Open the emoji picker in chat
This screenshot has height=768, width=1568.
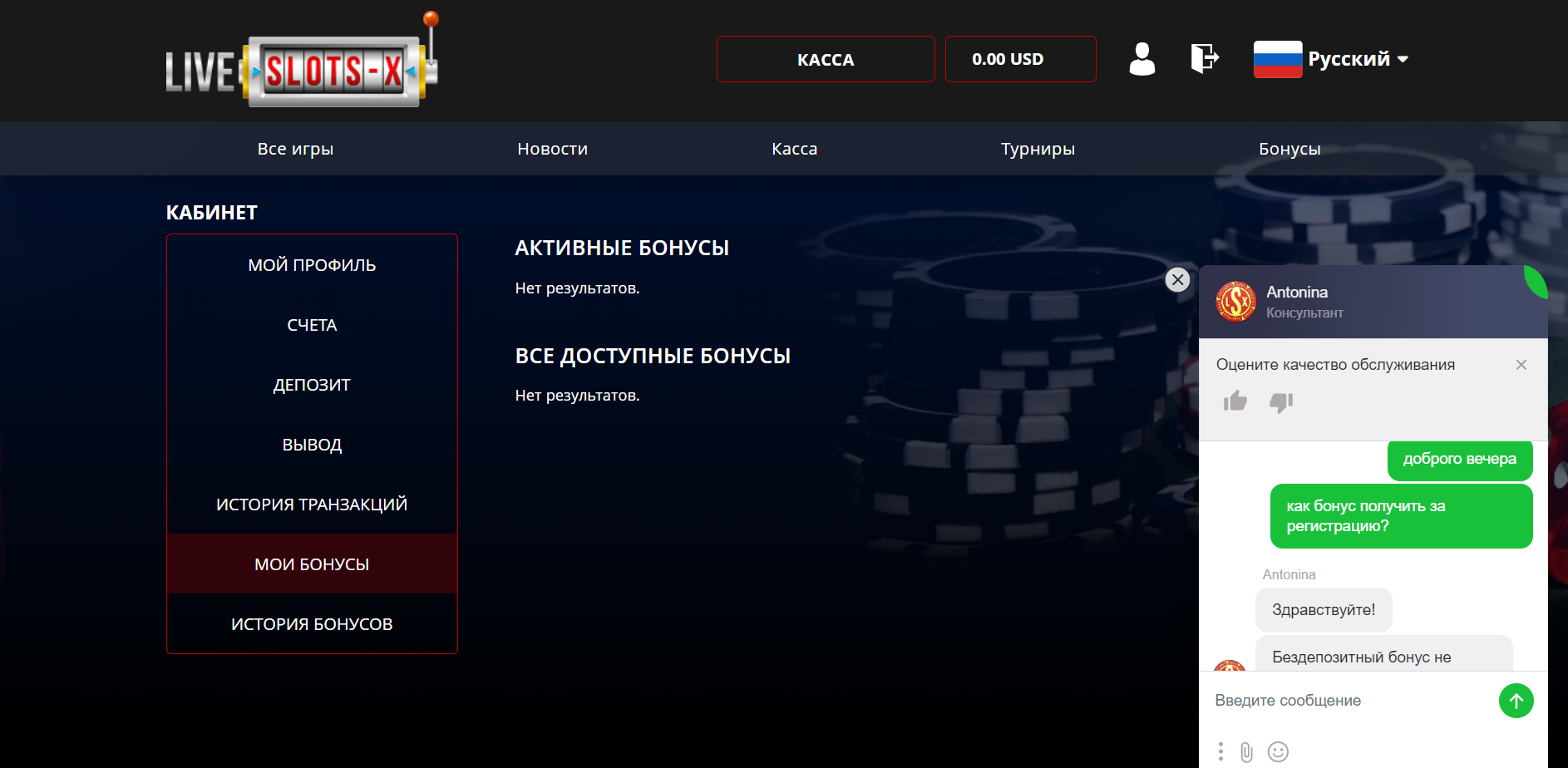[x=1278, y=752]
